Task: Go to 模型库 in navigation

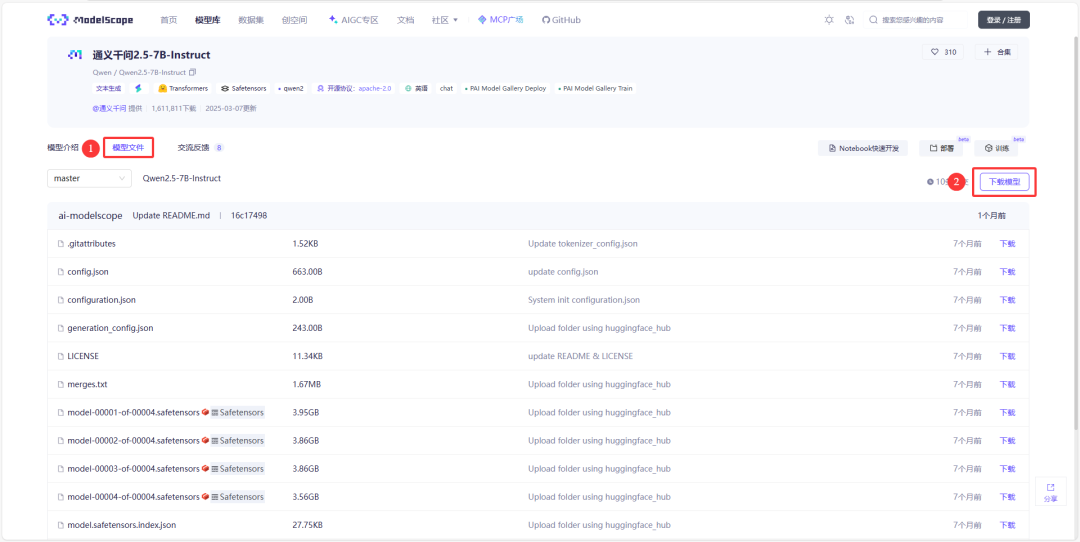Action: coord(207,20)
